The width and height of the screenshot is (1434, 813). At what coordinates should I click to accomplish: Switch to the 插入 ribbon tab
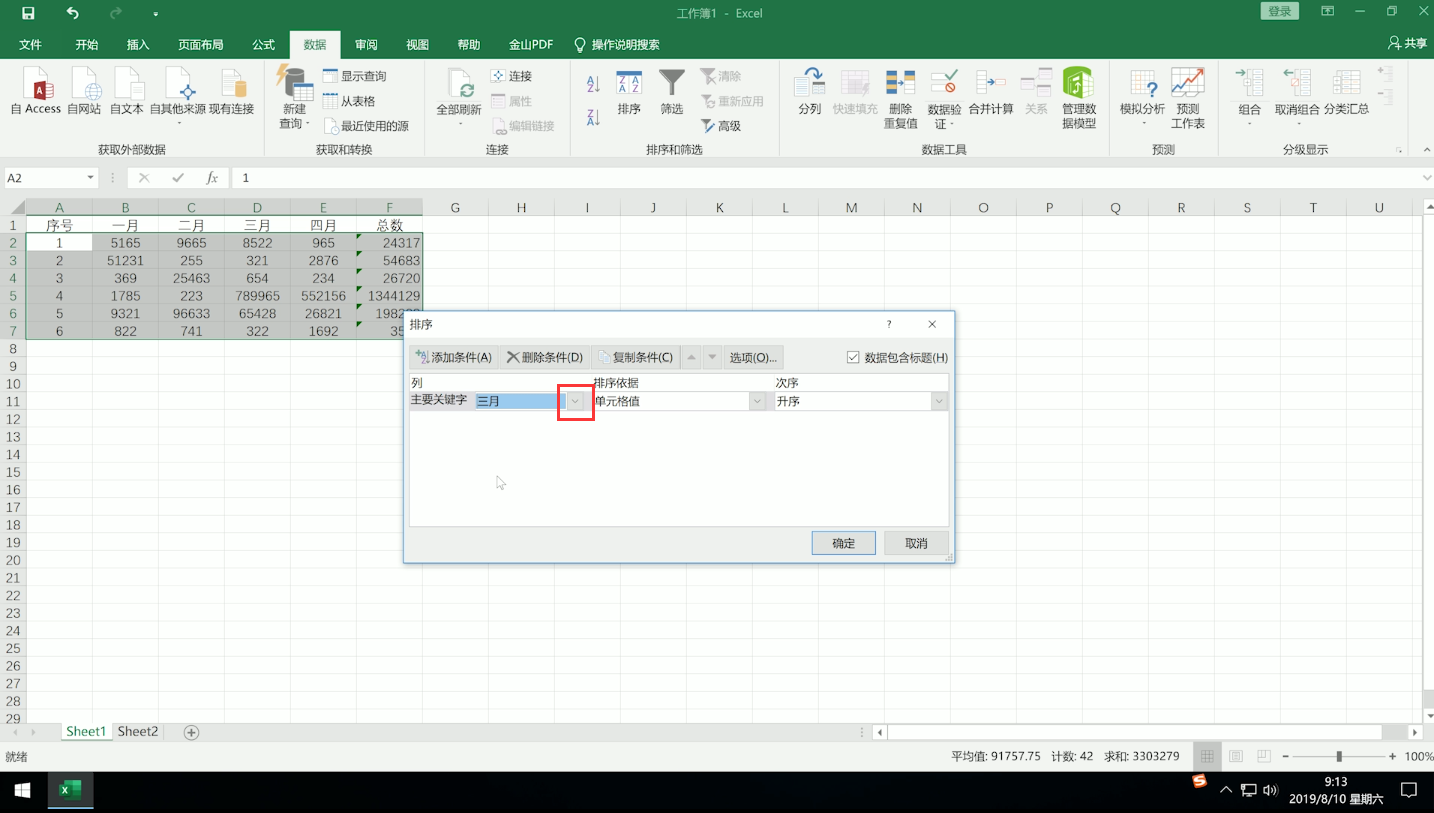click(x=138, y=44)
